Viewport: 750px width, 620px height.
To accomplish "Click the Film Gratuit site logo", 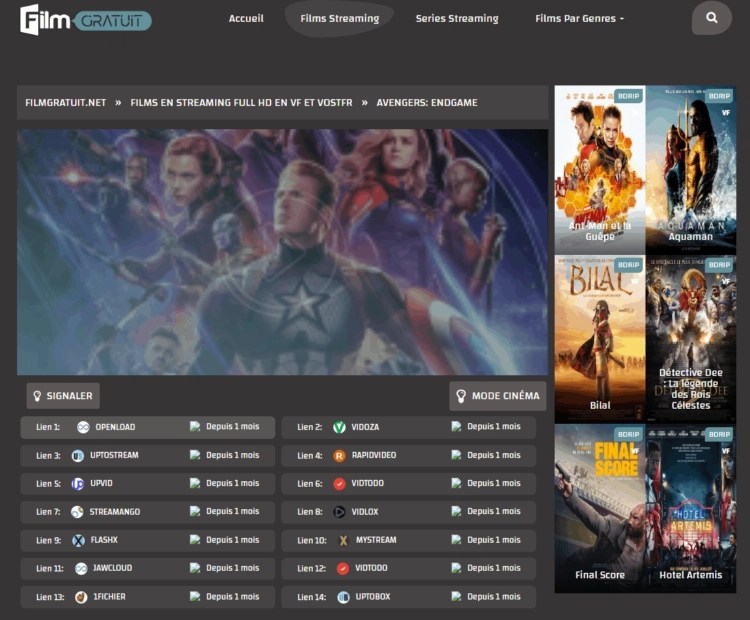I will point(86,20).
